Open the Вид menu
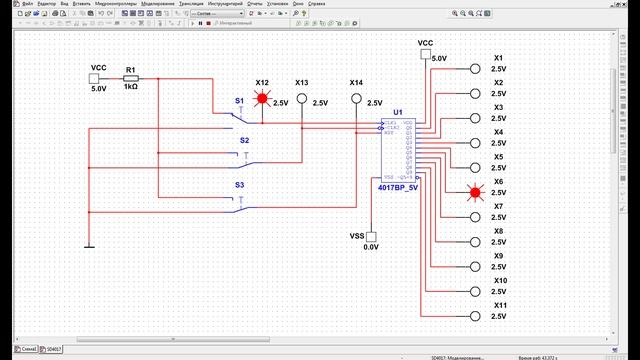The height and width of the screenshot is (360, 640). 64,4
